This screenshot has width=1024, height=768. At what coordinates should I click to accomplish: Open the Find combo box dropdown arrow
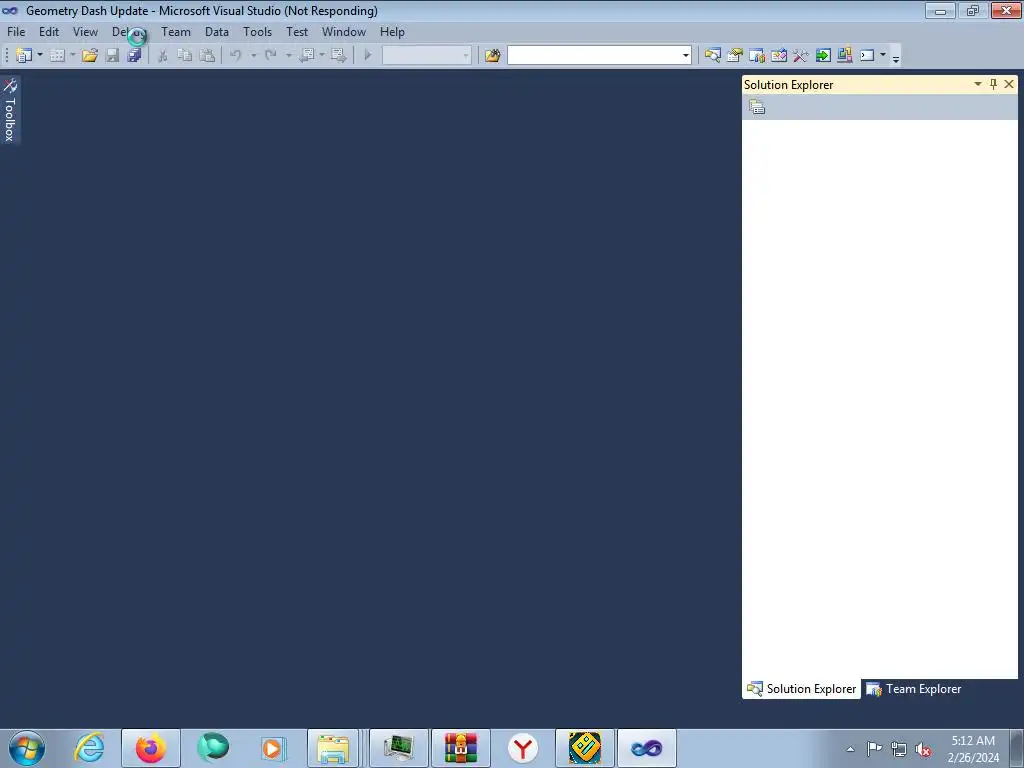coord(685,56)
